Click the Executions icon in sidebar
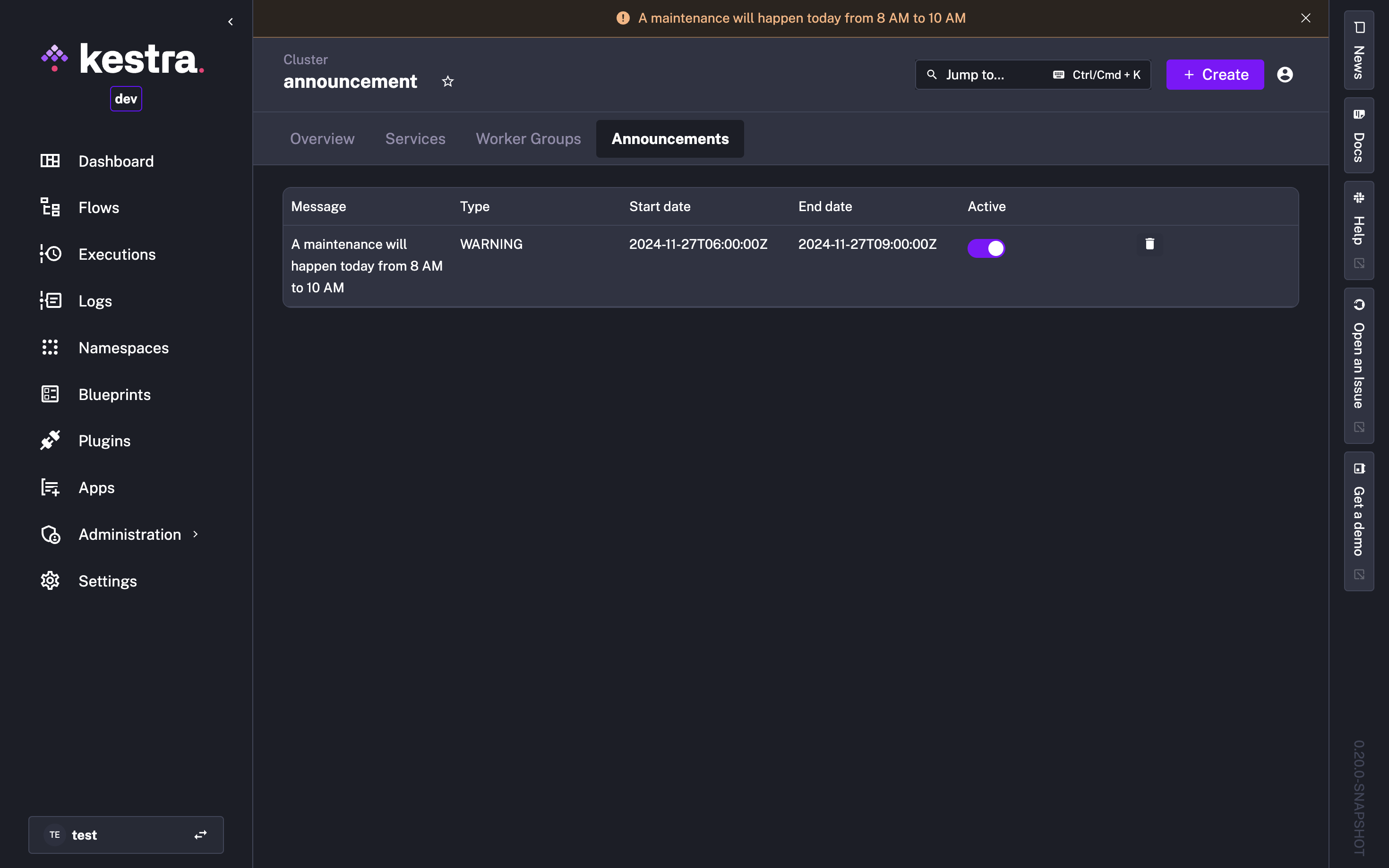This screenshot has width=1389, height=868. [x=50, y=254]
